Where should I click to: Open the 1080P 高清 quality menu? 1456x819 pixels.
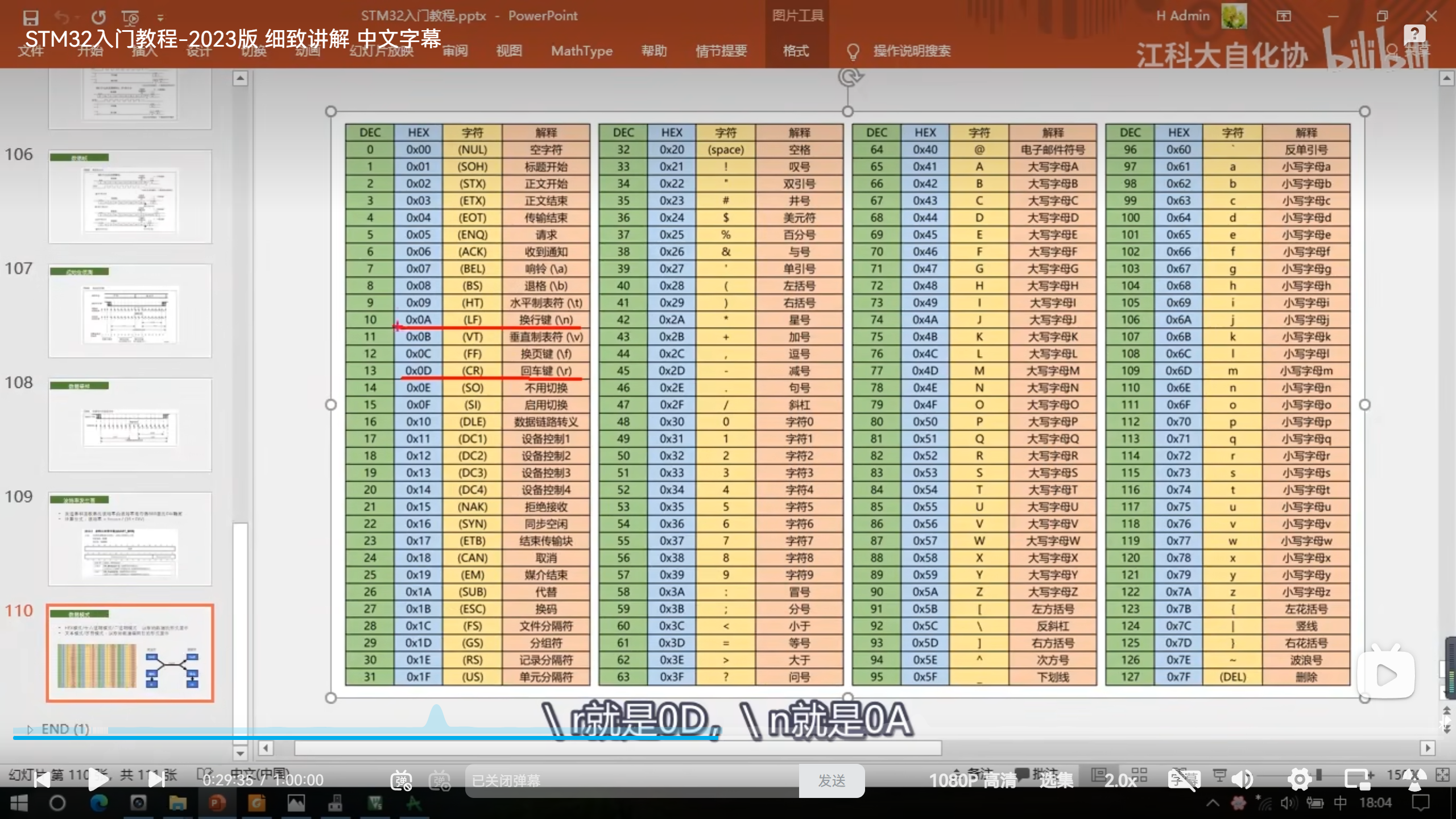973,780
